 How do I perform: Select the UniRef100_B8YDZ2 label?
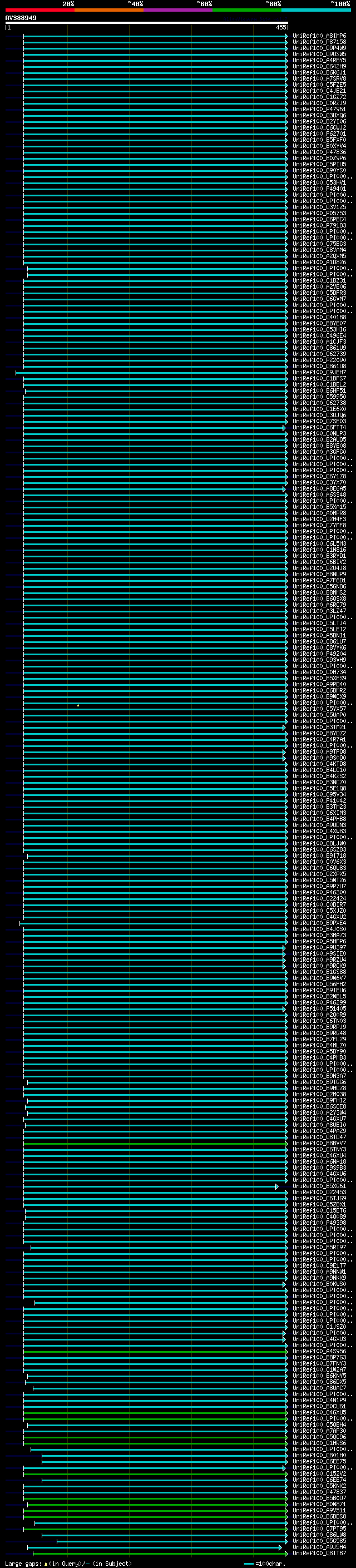tap(319, 734)
